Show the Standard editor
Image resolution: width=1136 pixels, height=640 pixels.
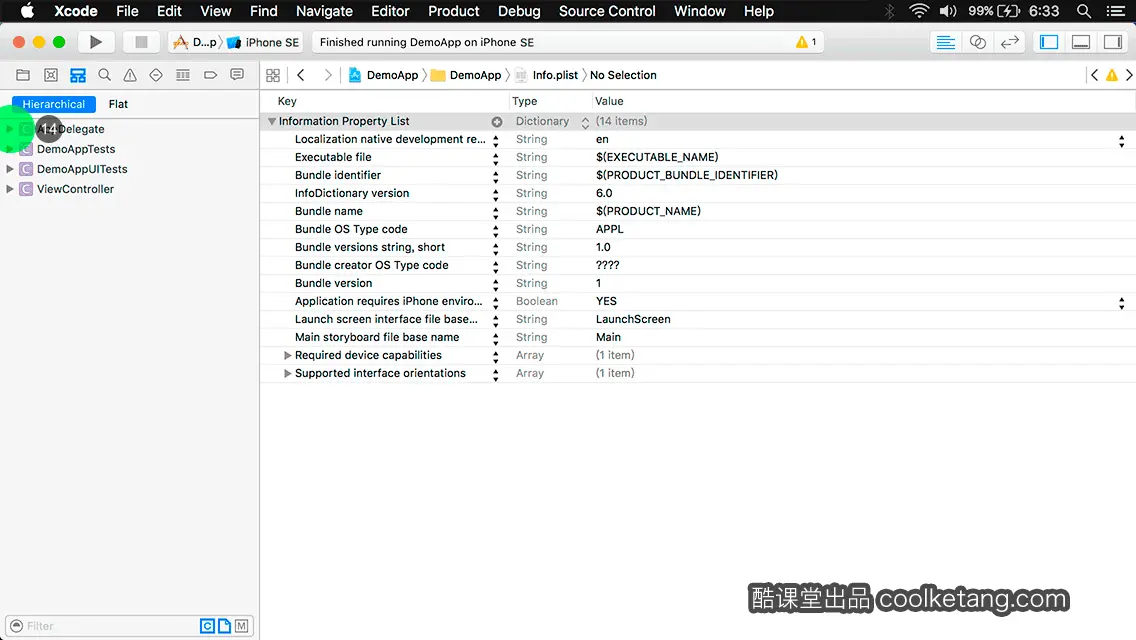click(x=945, y=42)
